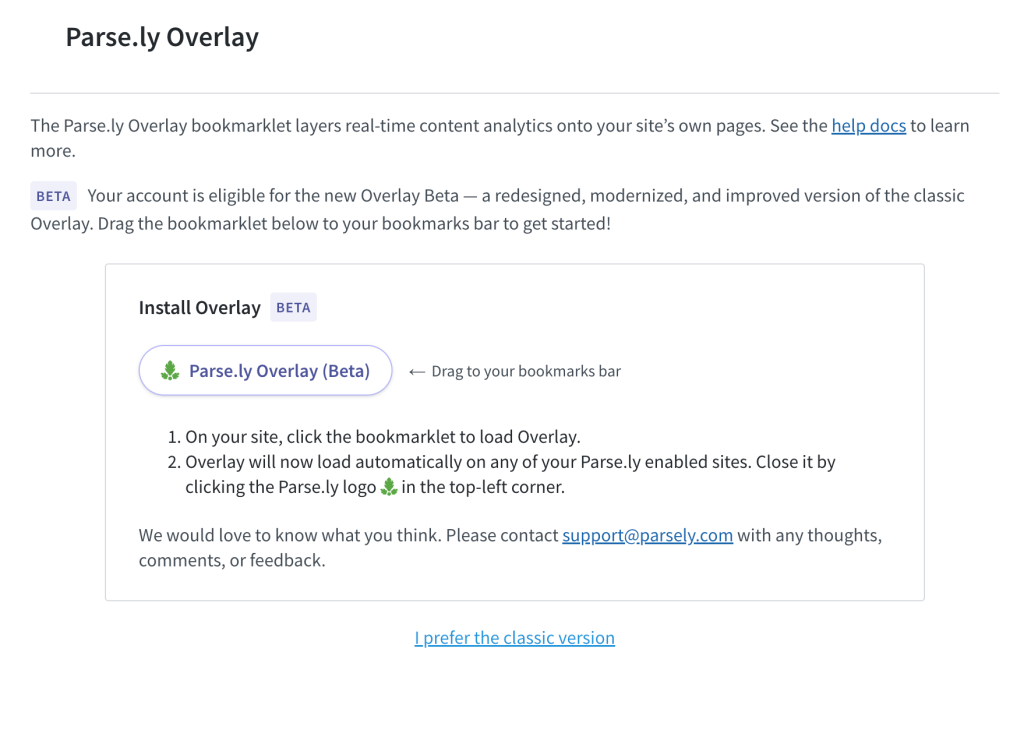Click the Overlay Beta eligibility paragraph text

click(x=498, y=209)
